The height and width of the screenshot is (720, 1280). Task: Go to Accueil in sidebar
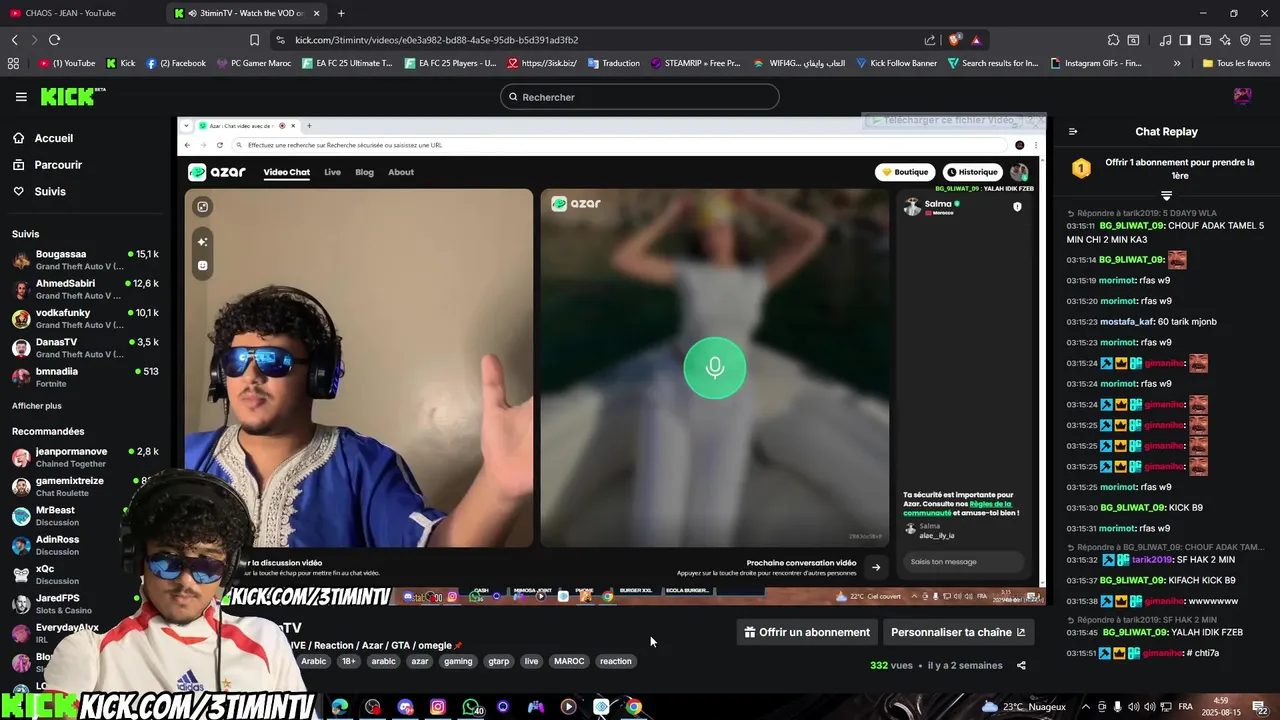point(54,138)
